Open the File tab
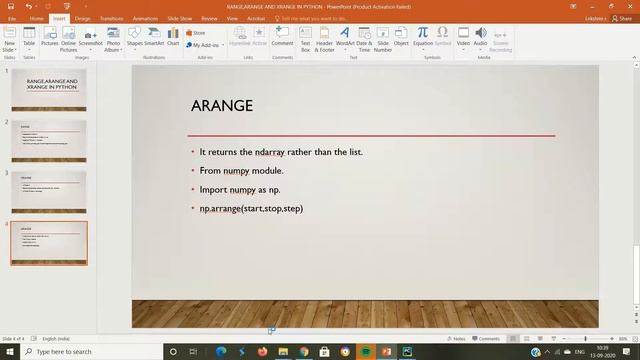This screenshot has width=640, height=360. 12,18
